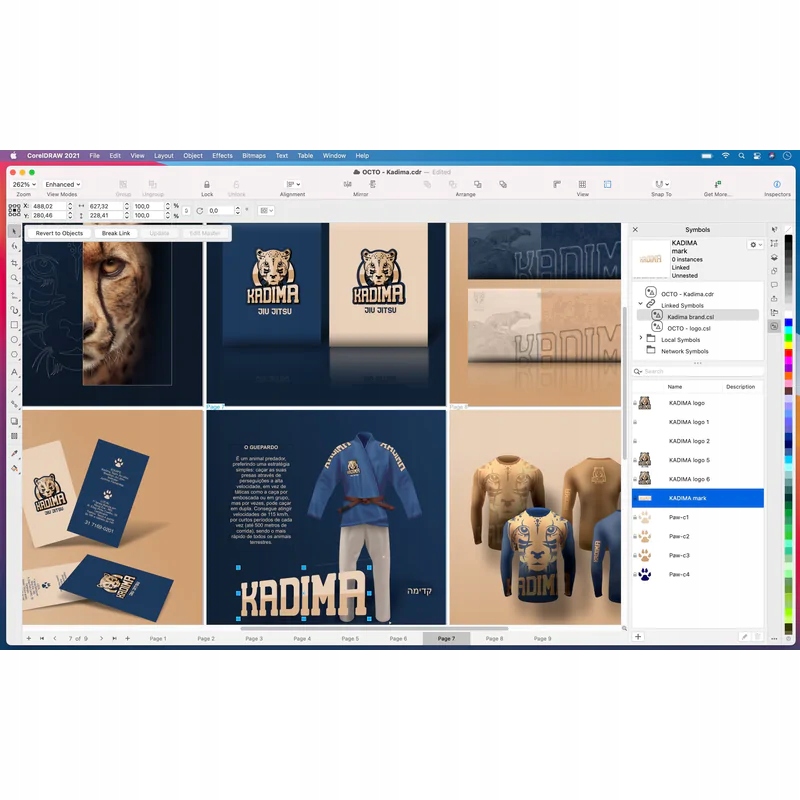The height and width of the screenshot is (800, 800).
Task: Toggle the grid view icon
Action: tap(582, 184)
